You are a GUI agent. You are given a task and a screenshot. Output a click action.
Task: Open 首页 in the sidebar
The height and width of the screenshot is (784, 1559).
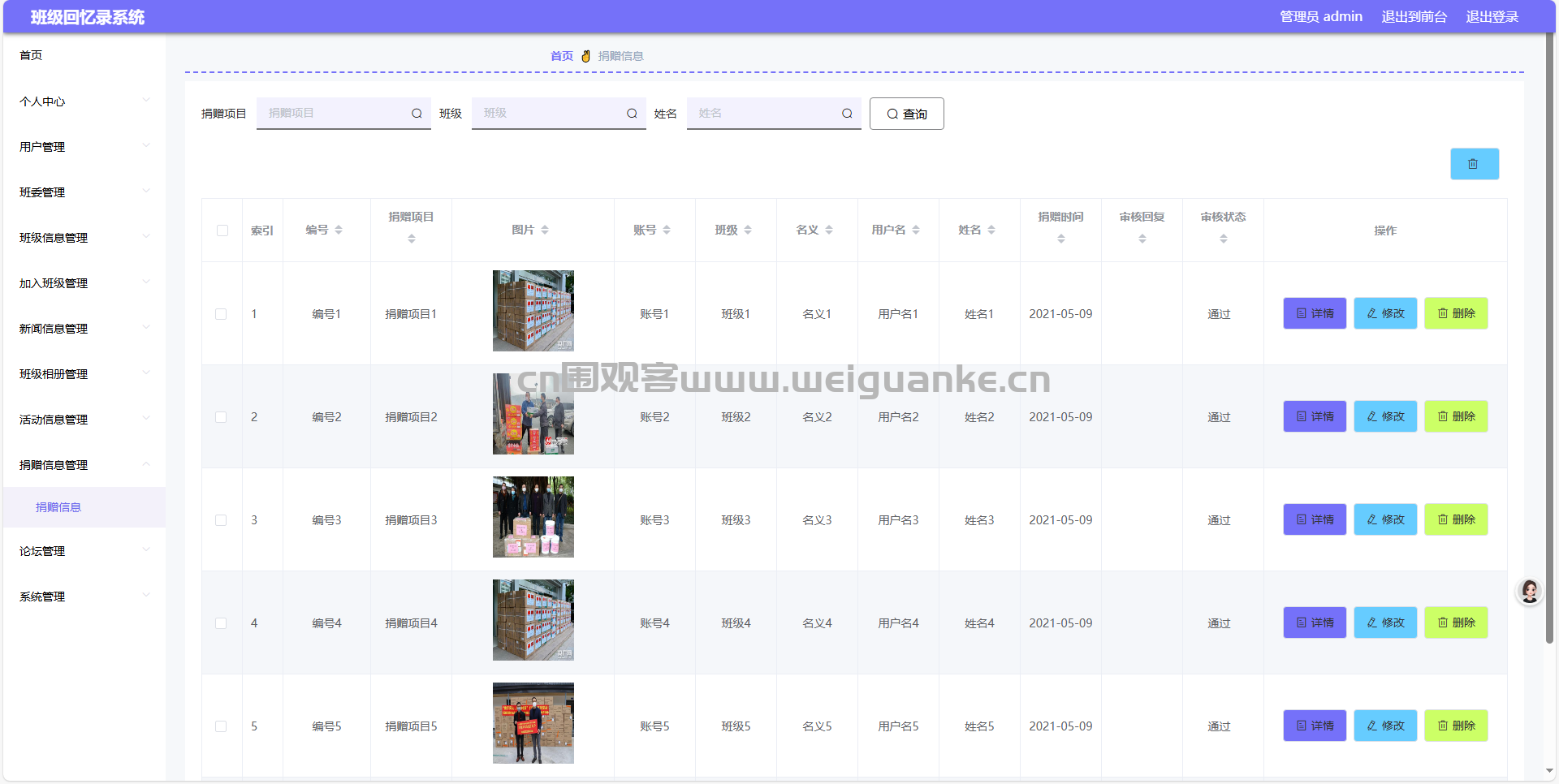tap(84, 55)
